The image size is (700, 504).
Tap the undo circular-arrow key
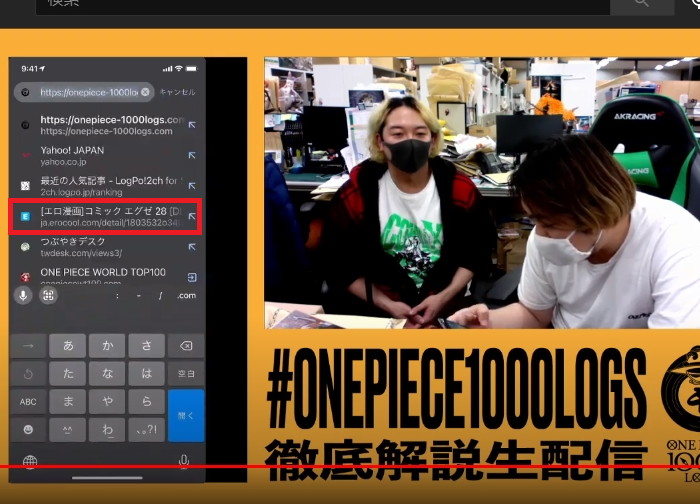click(x=28, y=374)
